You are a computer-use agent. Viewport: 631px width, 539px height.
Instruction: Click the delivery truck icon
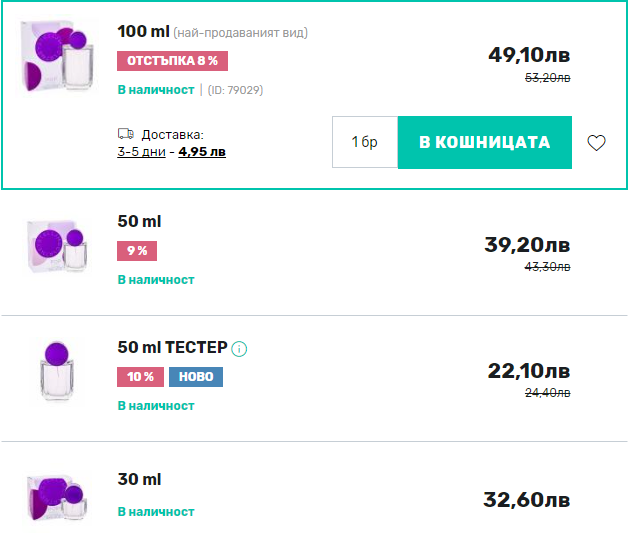click(126, 134)
